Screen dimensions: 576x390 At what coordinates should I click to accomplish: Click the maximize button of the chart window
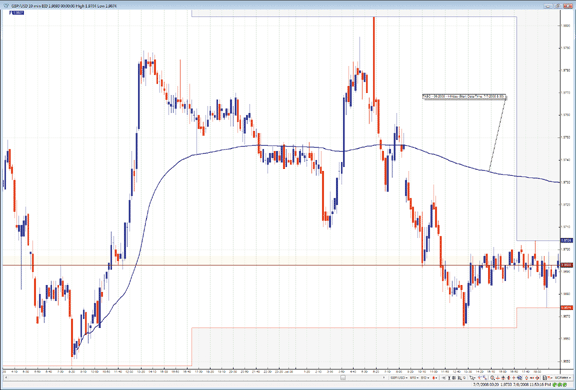(x=558, y=6)
